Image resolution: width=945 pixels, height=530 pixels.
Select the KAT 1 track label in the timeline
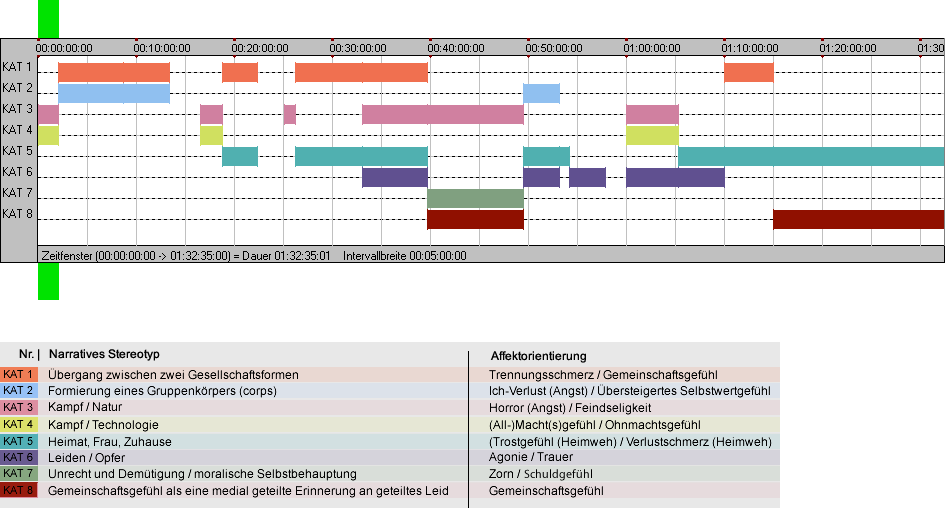[17, 67]
